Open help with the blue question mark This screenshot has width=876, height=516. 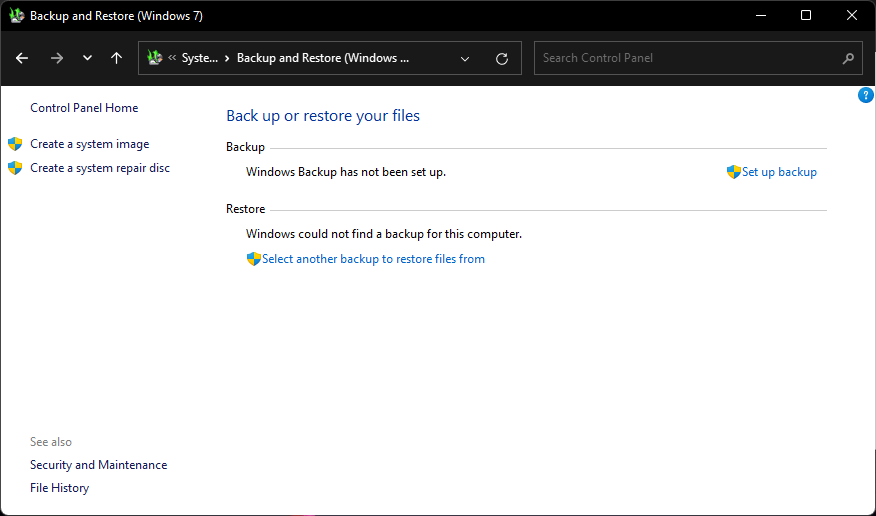pos(865,95)
